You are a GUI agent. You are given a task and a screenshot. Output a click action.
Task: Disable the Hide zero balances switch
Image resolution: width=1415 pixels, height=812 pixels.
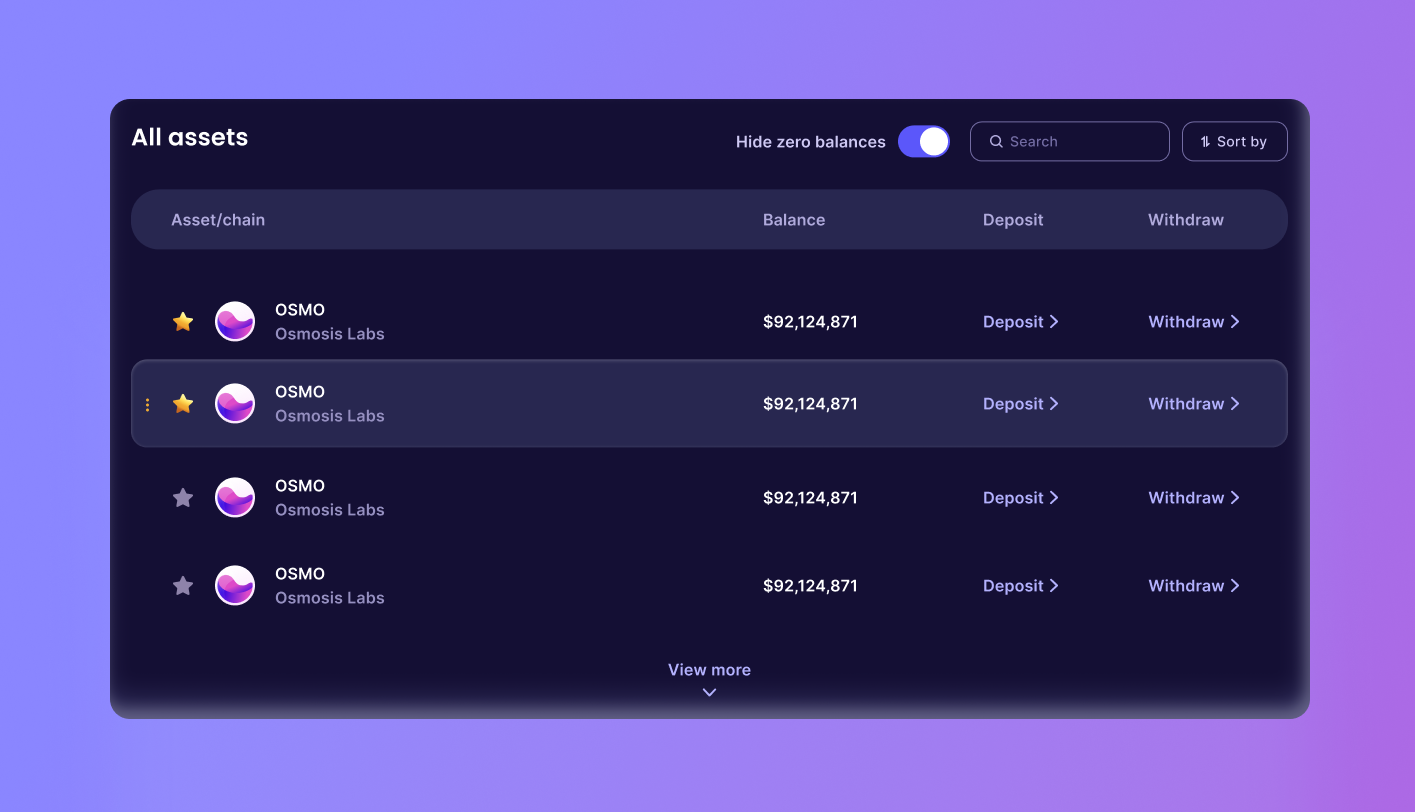pyautogui.click(x=923, y=141)
